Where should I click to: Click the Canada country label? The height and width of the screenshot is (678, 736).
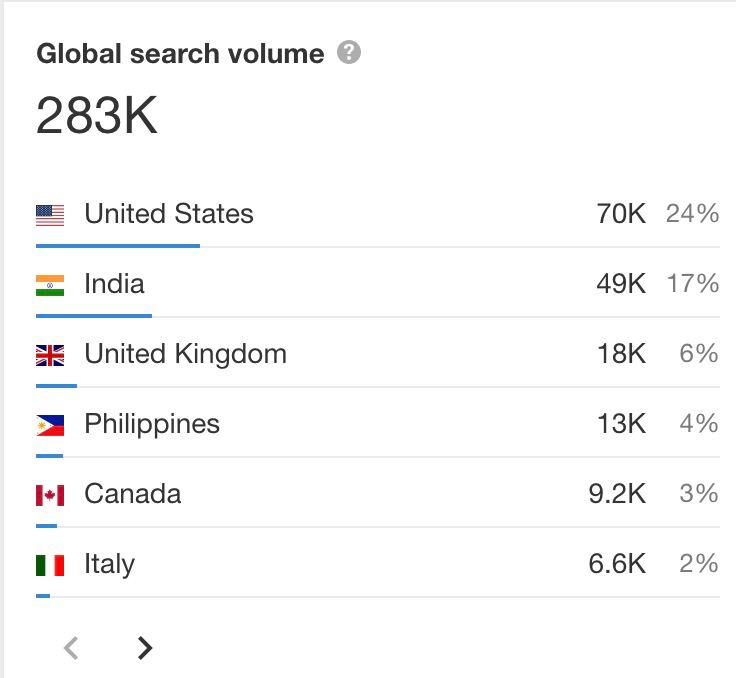coord(132,494)
